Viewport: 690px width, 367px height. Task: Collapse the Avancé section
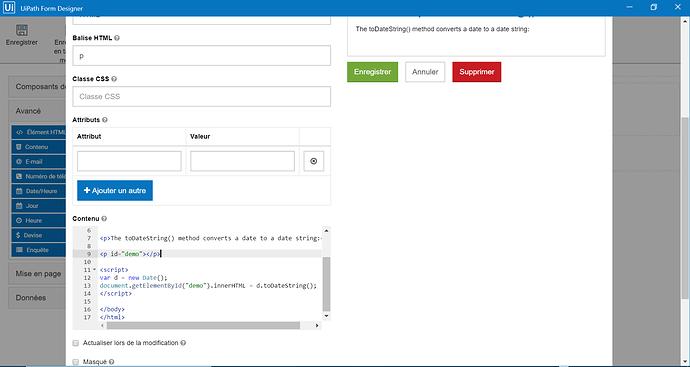coord(37,111)
